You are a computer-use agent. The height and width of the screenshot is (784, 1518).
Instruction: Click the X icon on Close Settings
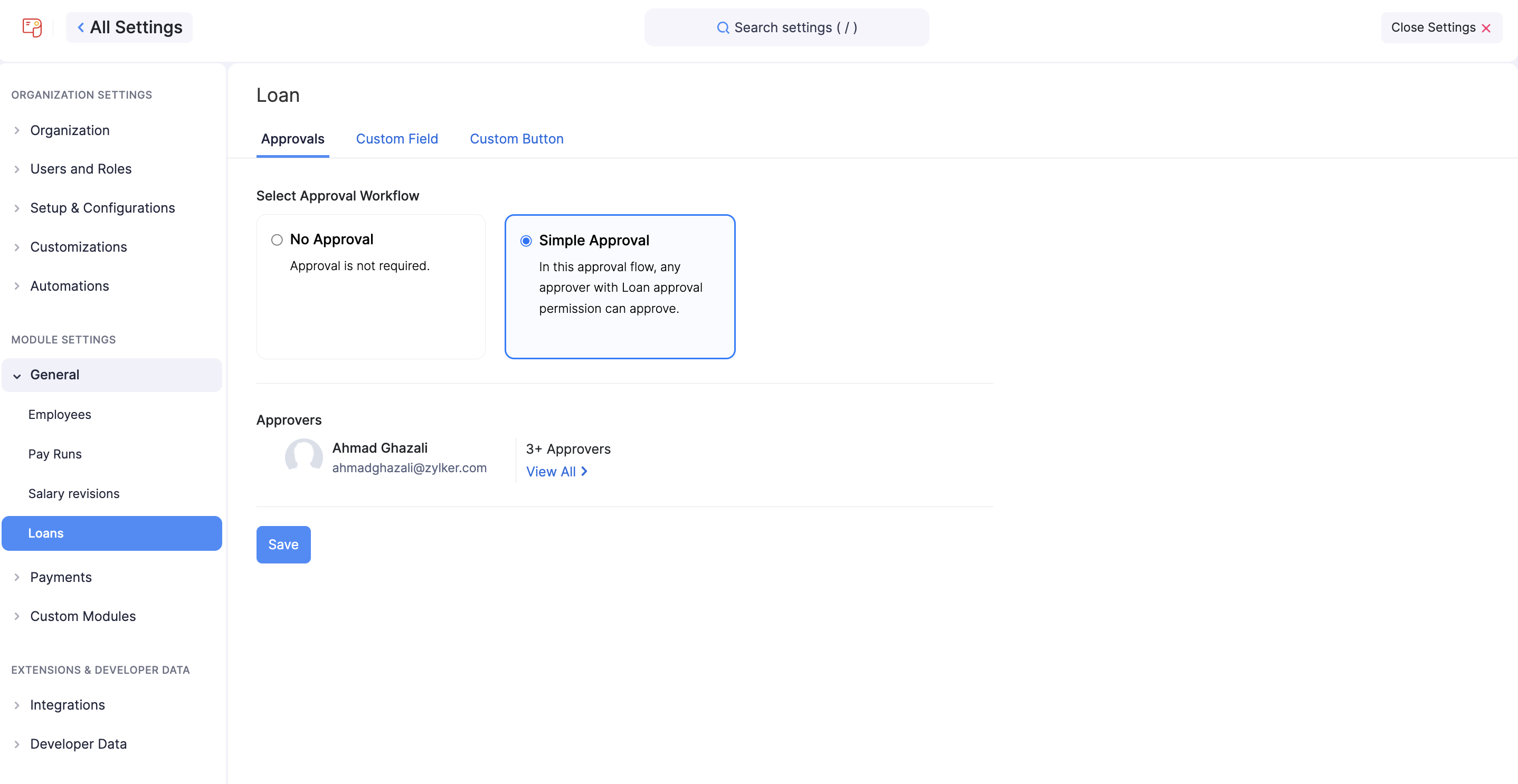1487,27
